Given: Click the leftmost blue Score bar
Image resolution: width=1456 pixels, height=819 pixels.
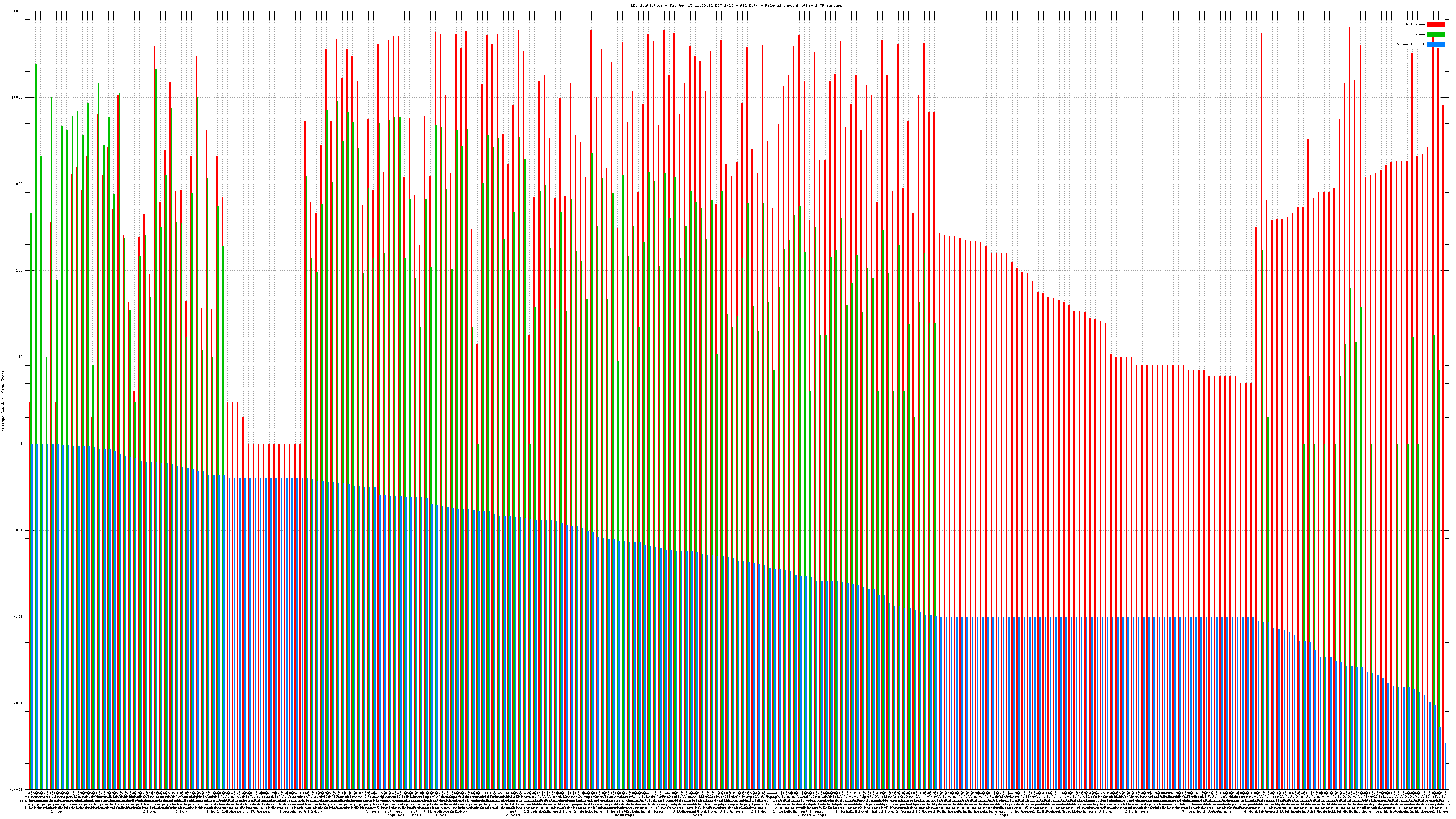Looking at the screenshot, I should [x=32, y=616].
